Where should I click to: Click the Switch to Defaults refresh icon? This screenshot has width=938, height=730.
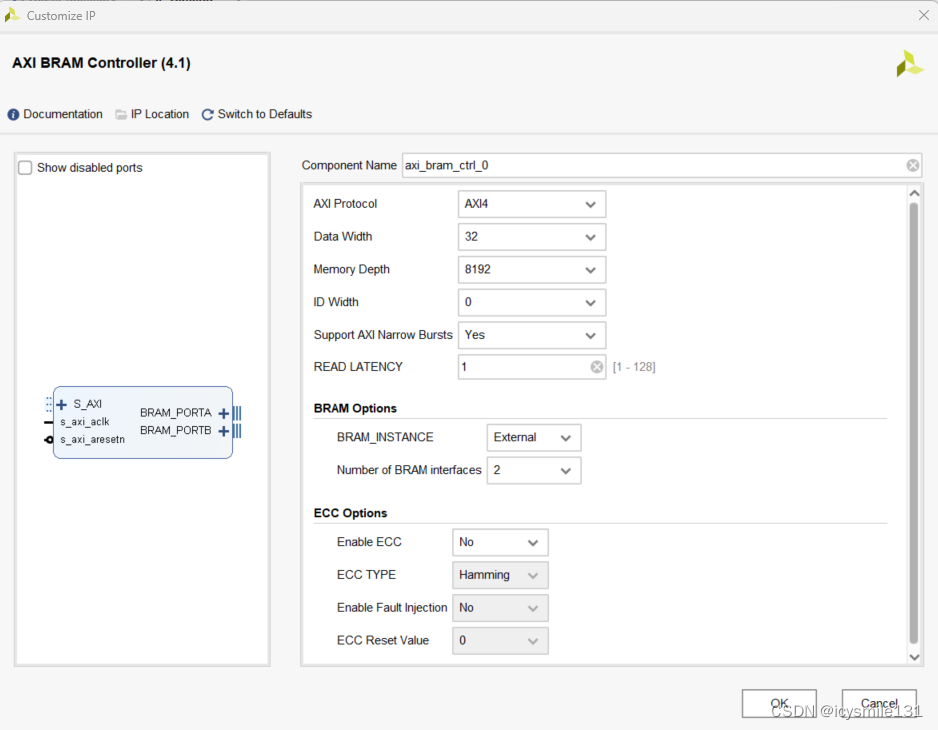pyautogui.click(x=208, y=114)
